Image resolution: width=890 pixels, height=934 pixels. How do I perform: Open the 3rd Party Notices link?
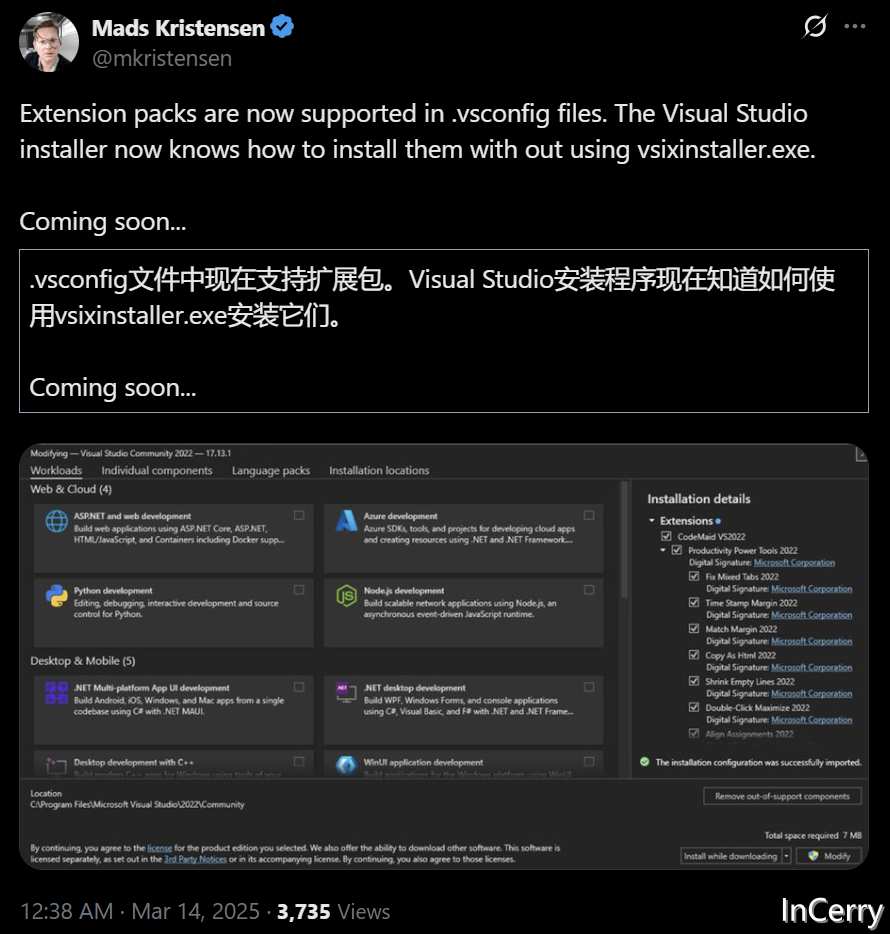click(194, 858)
